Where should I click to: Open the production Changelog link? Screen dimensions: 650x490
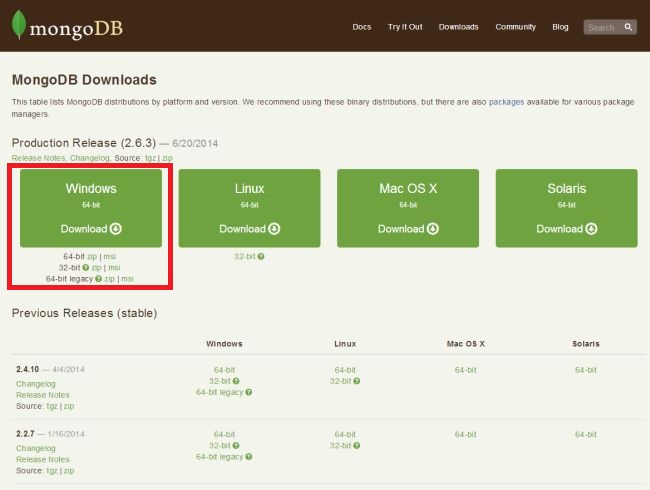pyautogui.click(x=90, y=158)
